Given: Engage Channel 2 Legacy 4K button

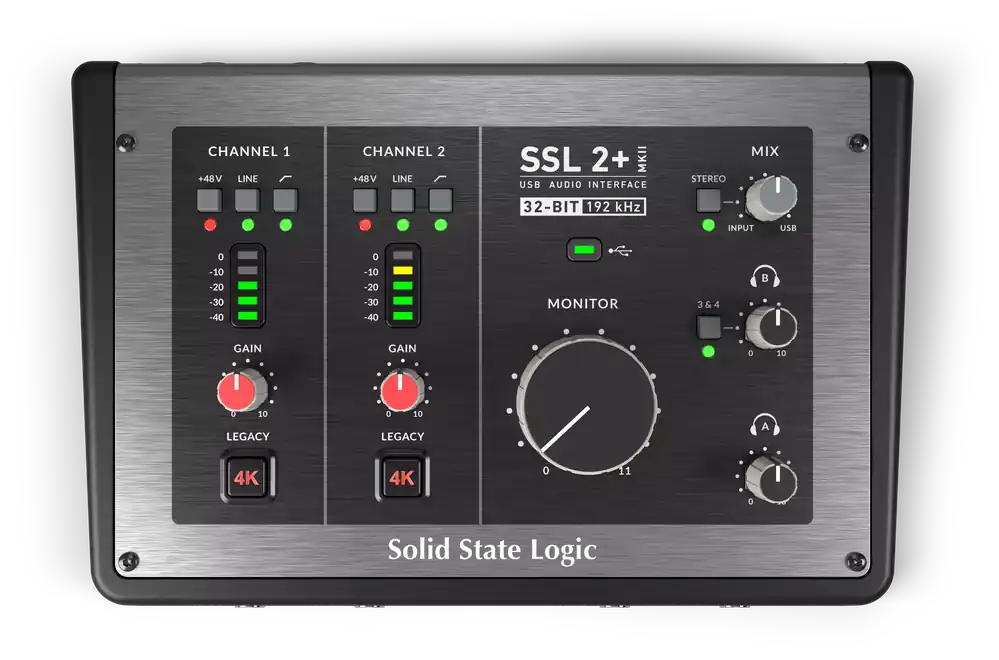Looking at the screenshot, I should (x=402, y=477).
